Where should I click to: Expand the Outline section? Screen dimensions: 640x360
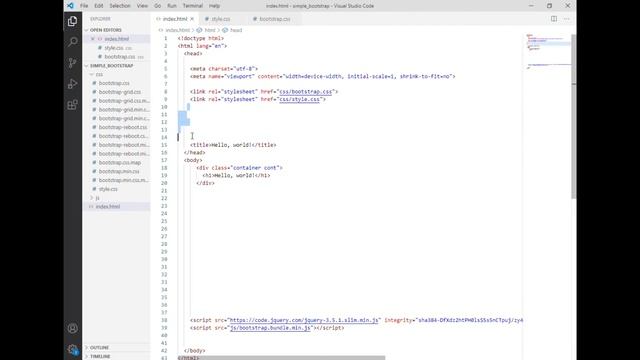pyautogui.click(x=99, y=347)
